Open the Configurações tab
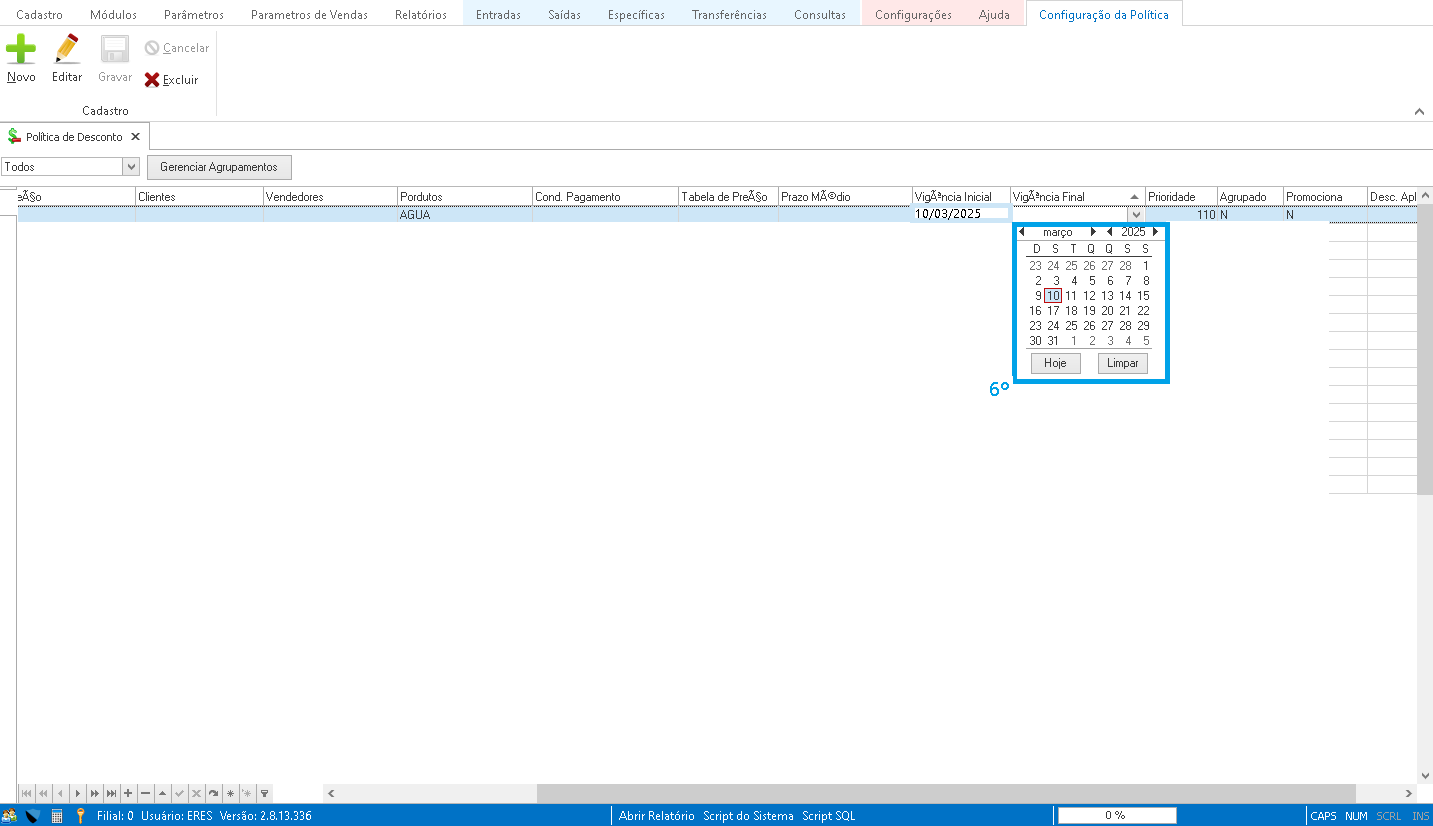This screenshot has height=826, width=1433. tap(913, 14)
